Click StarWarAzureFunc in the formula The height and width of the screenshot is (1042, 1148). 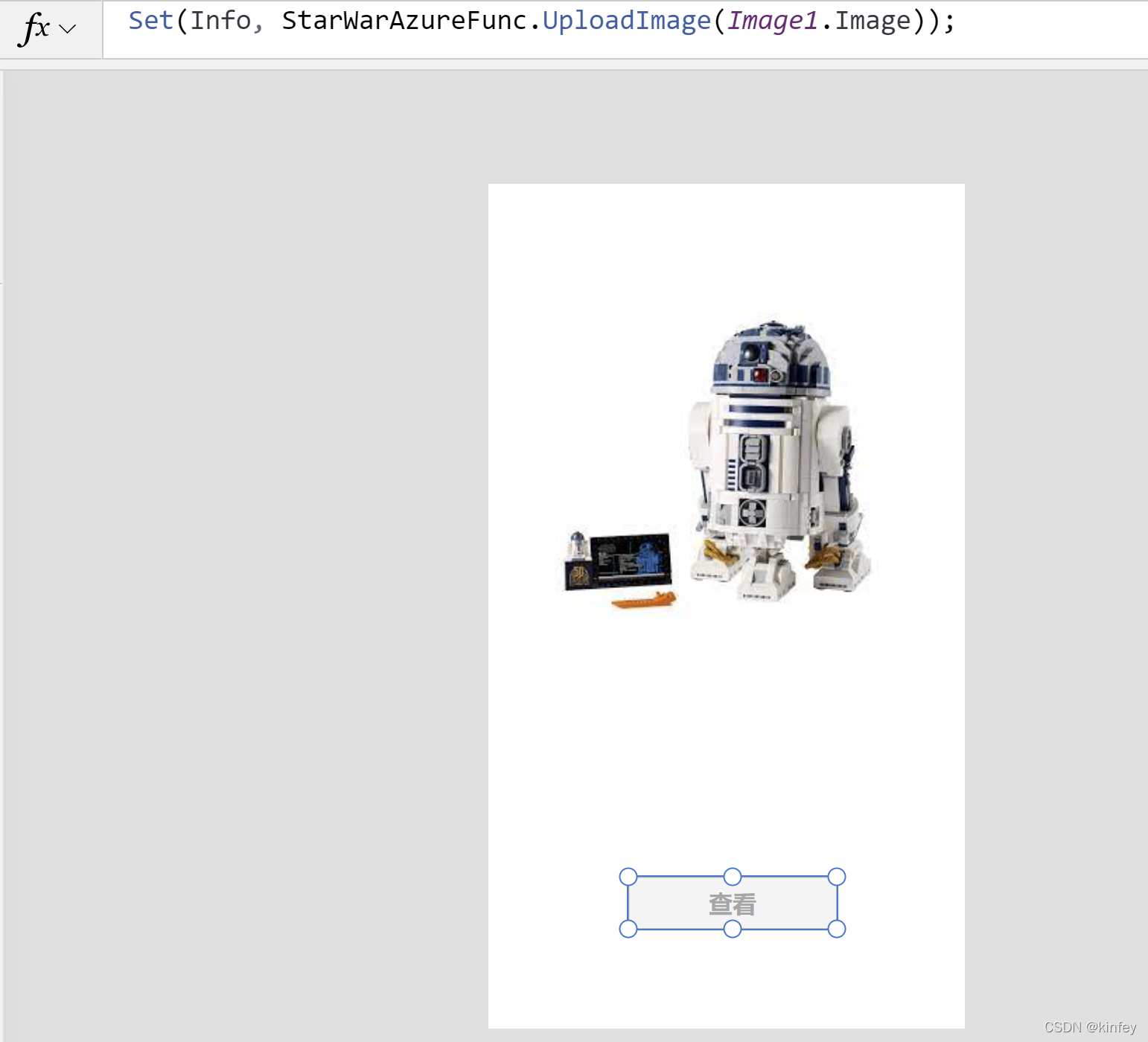coord(404,21)
